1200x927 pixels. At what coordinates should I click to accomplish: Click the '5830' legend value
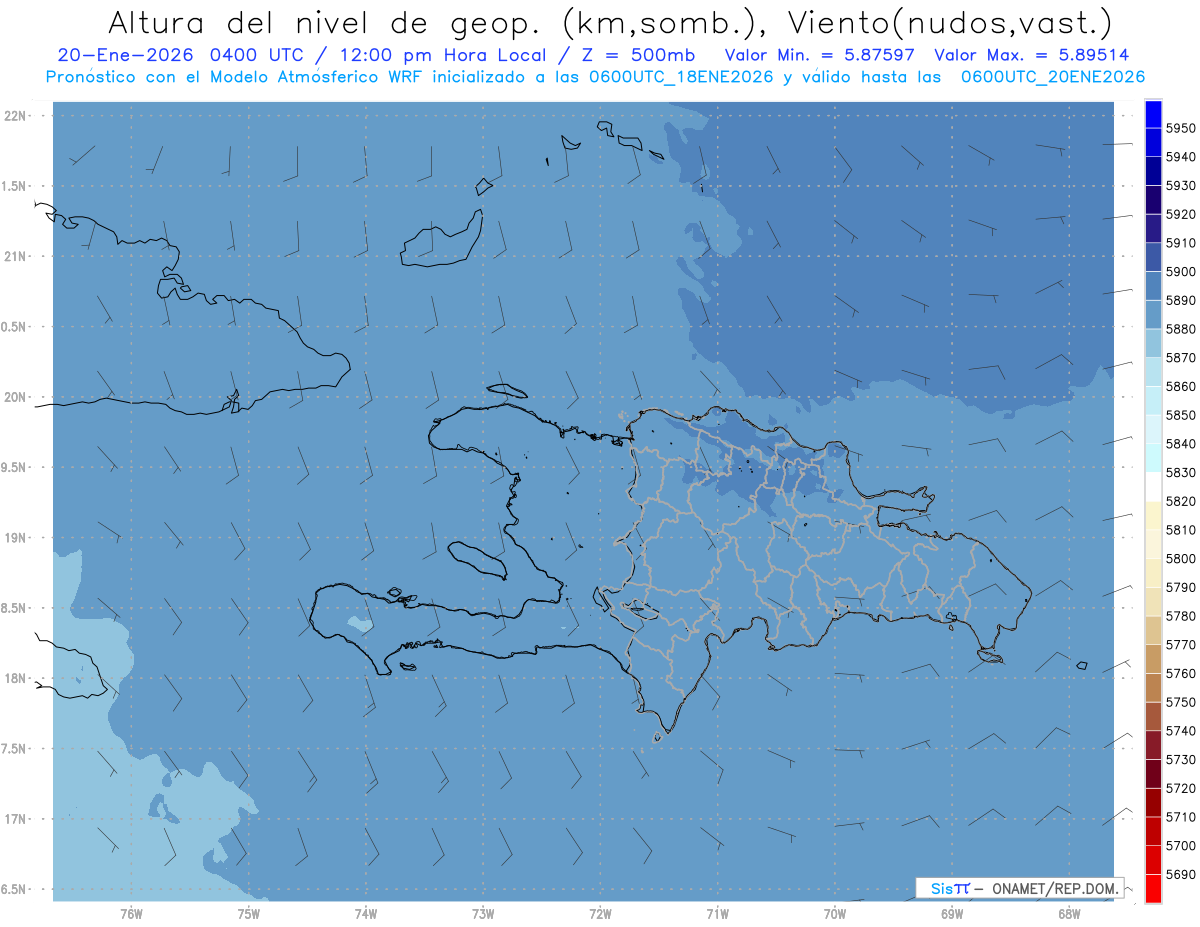tap(1181, 473)
